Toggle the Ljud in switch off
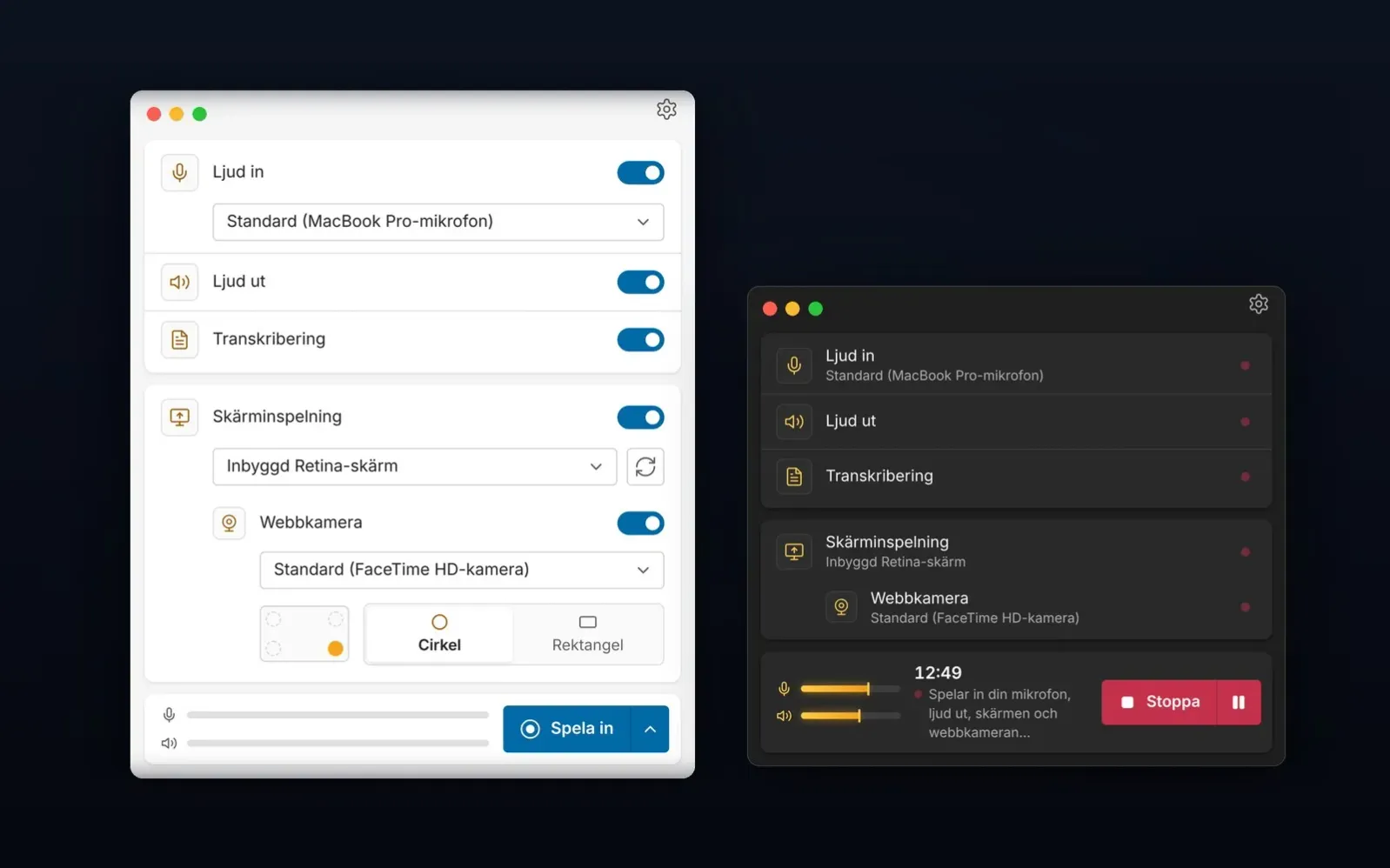This screenshot has width=1390, height=868. click(640, 172)
